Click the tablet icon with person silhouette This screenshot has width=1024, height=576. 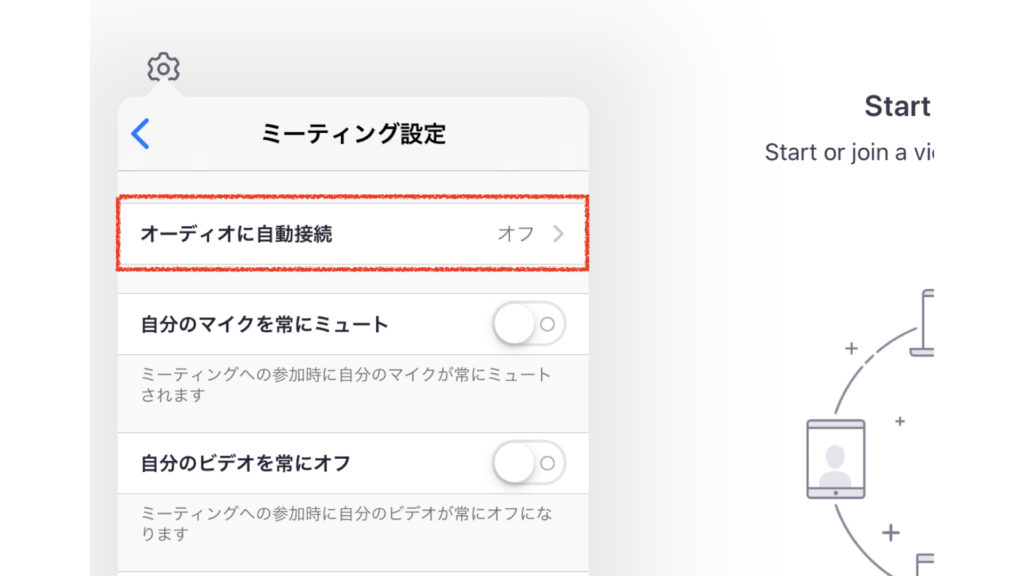coord(835,458)
